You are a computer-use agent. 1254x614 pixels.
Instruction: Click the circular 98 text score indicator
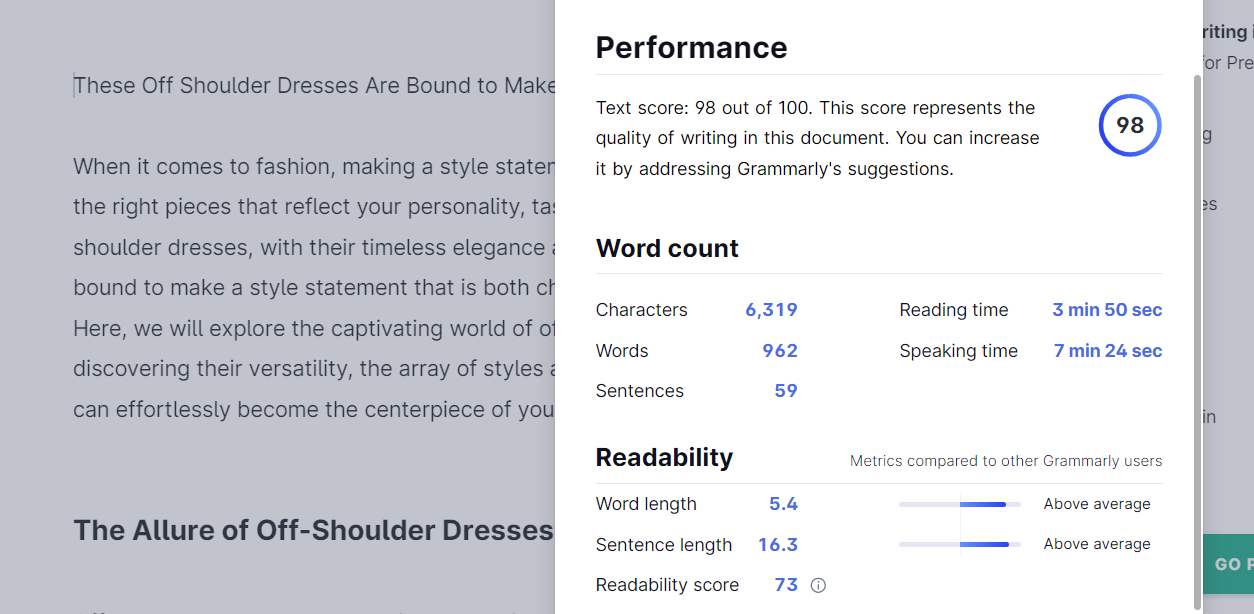1130,125
